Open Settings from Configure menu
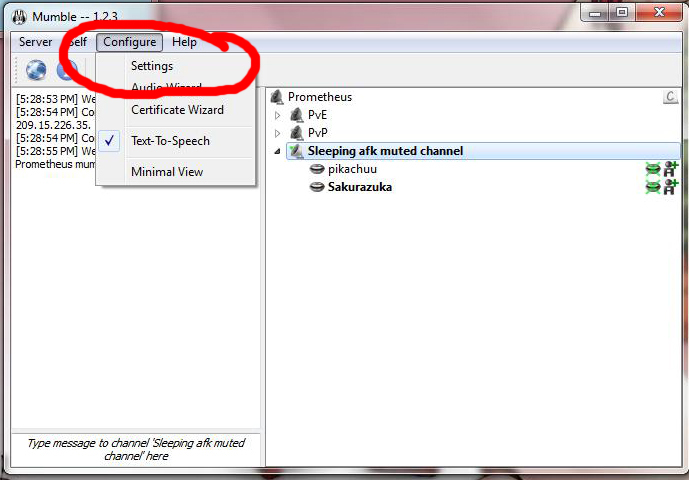 [x=152, y=66]
